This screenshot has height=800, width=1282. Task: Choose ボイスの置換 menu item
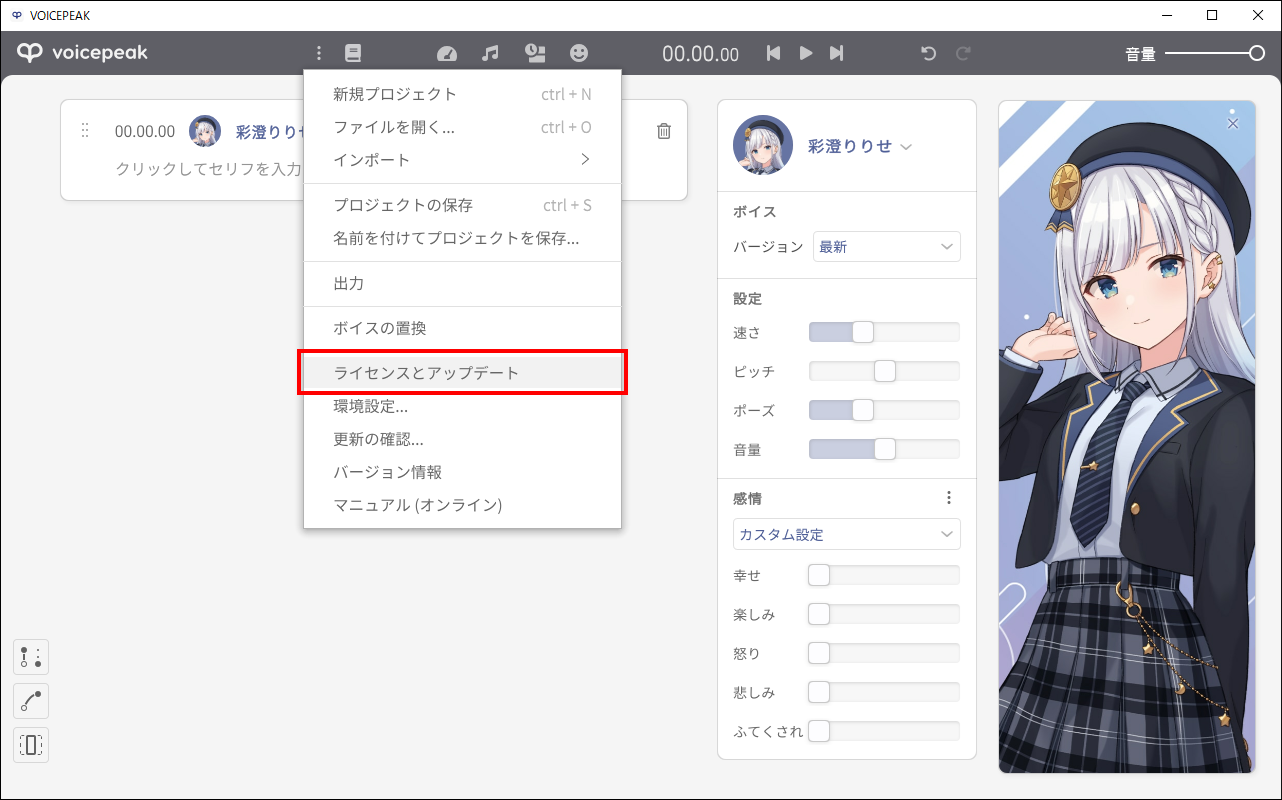[462, 328]
